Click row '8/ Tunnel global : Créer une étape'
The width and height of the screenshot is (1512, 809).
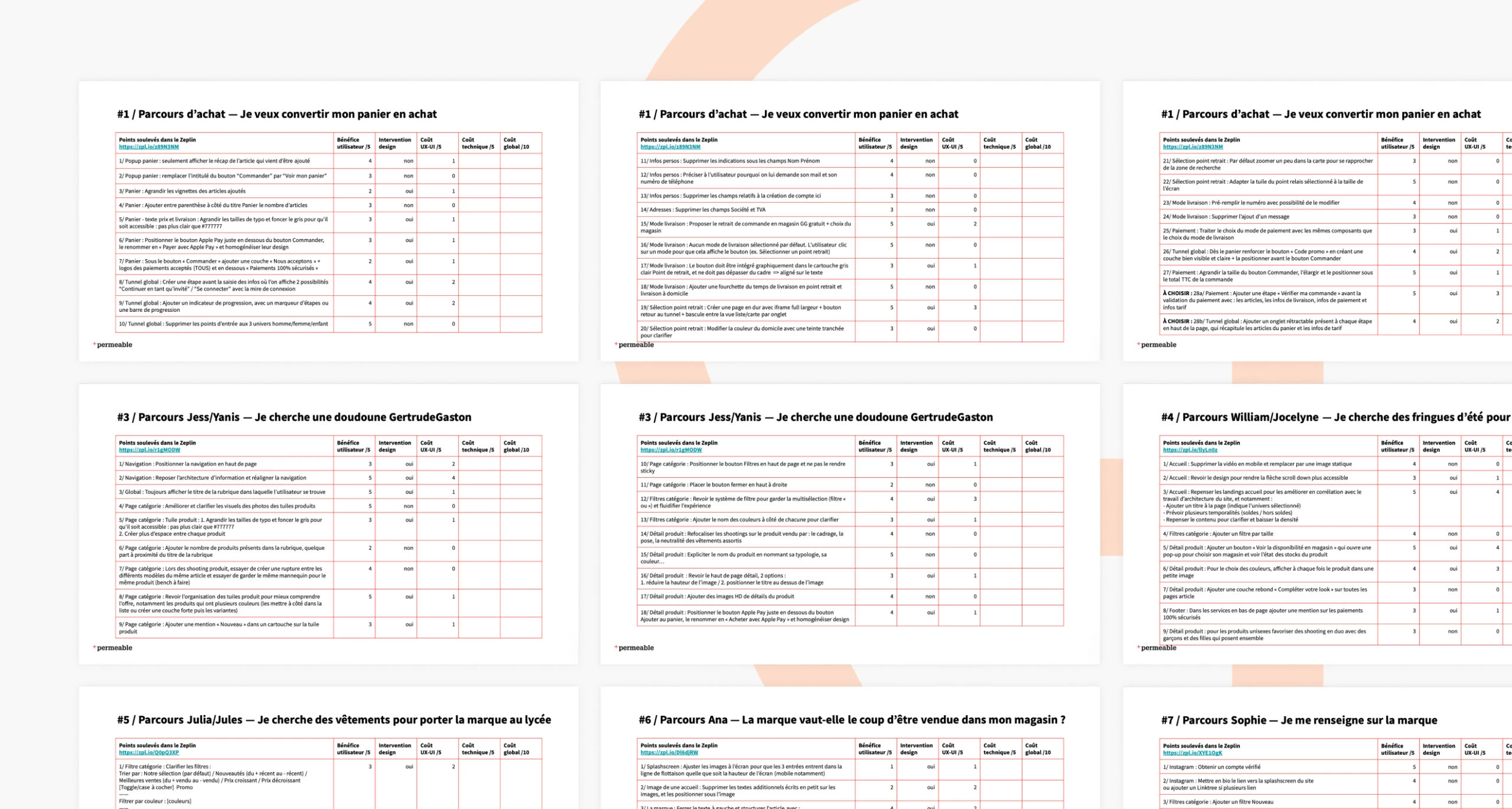coord(328,286)
